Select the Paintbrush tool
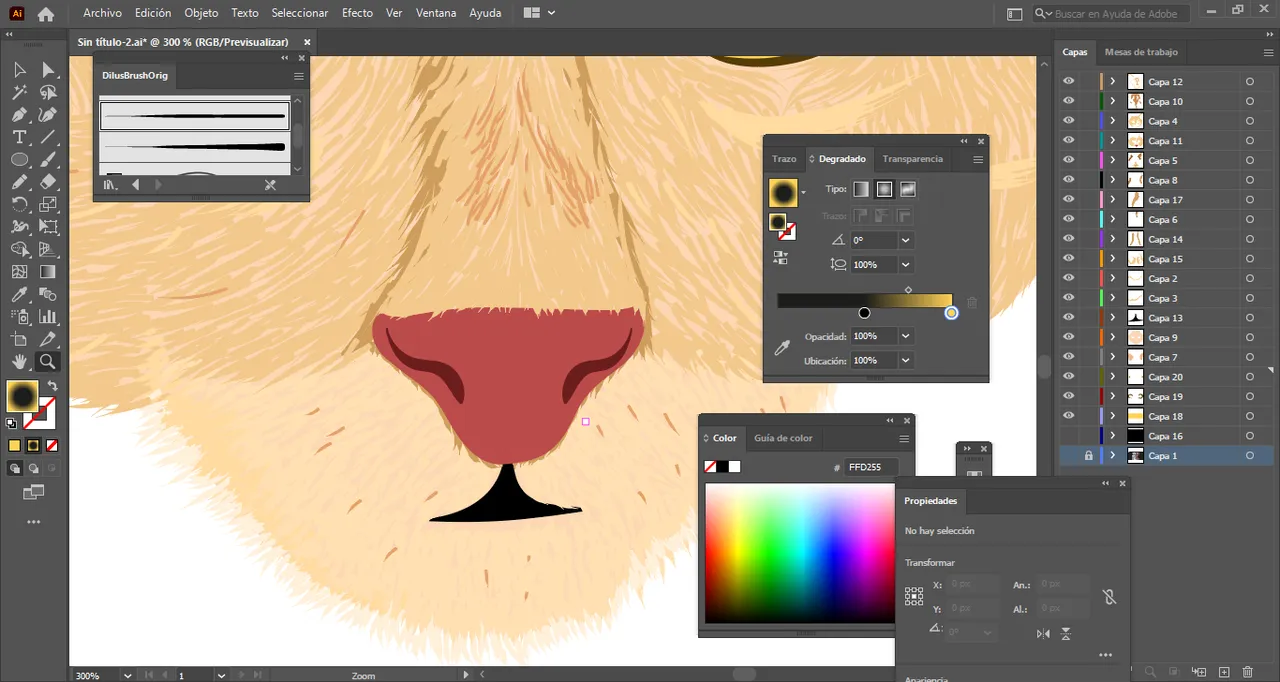This screenshot has width=1280, height=682. [x=48, y=160]
